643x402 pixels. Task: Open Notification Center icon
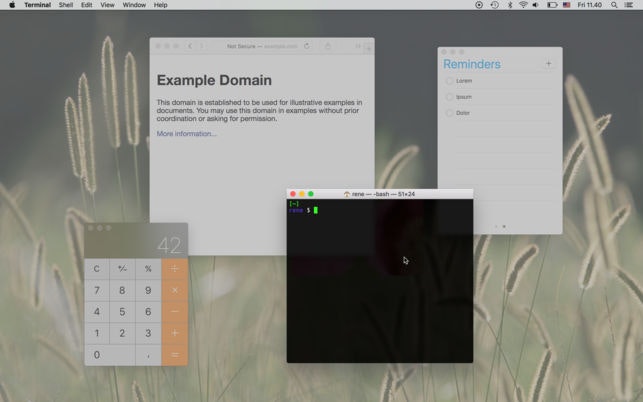coord(629,5)
